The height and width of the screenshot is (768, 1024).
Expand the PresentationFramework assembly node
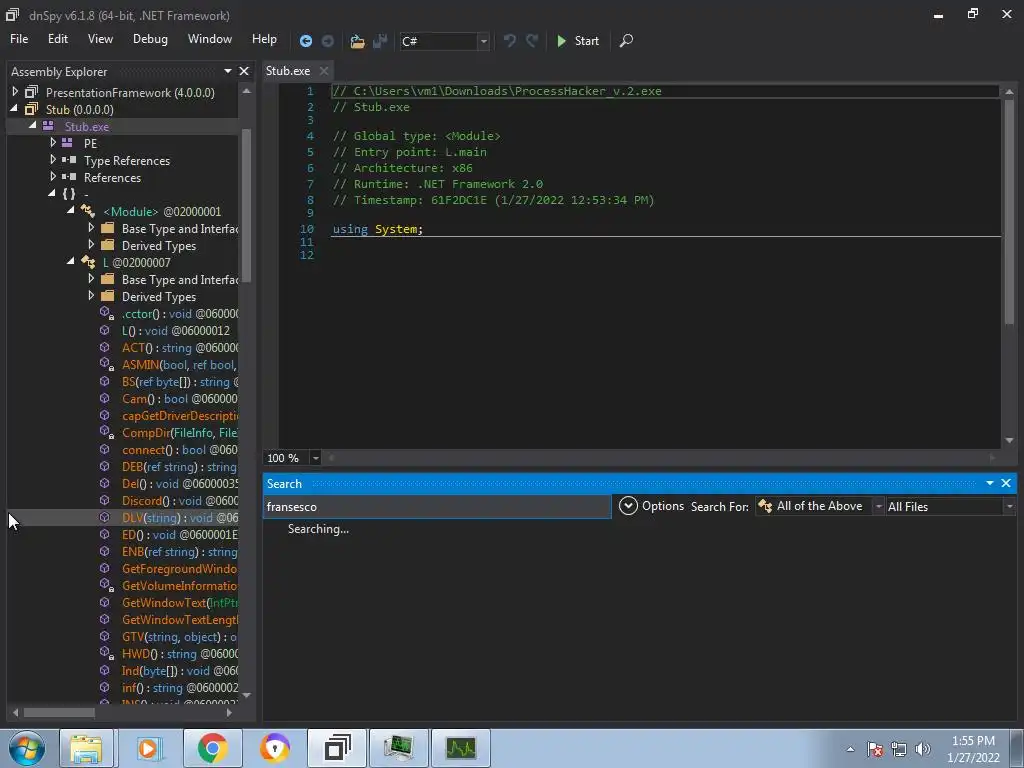click(x=15, y=92)
